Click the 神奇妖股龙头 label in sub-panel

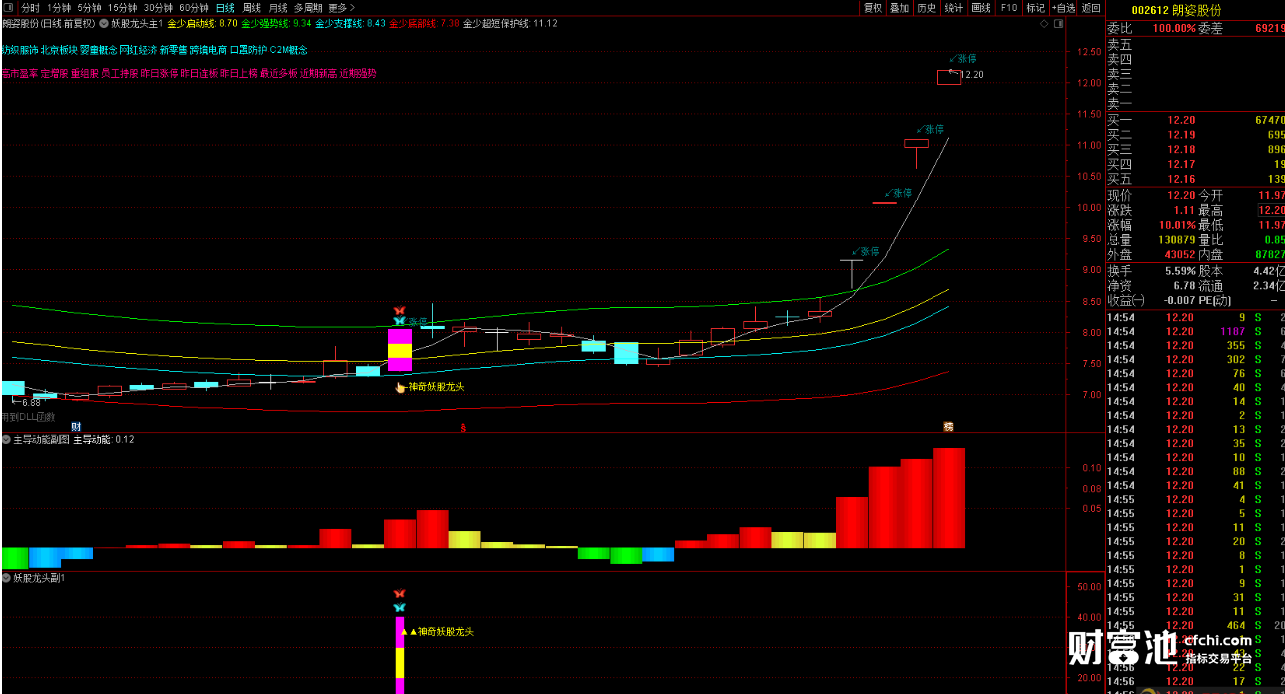coord(445,632)
